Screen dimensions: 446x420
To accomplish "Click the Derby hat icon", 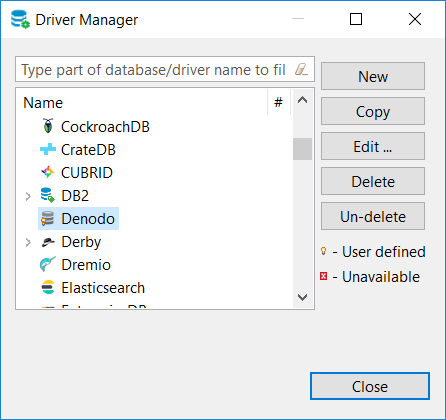I will (48, 242).
